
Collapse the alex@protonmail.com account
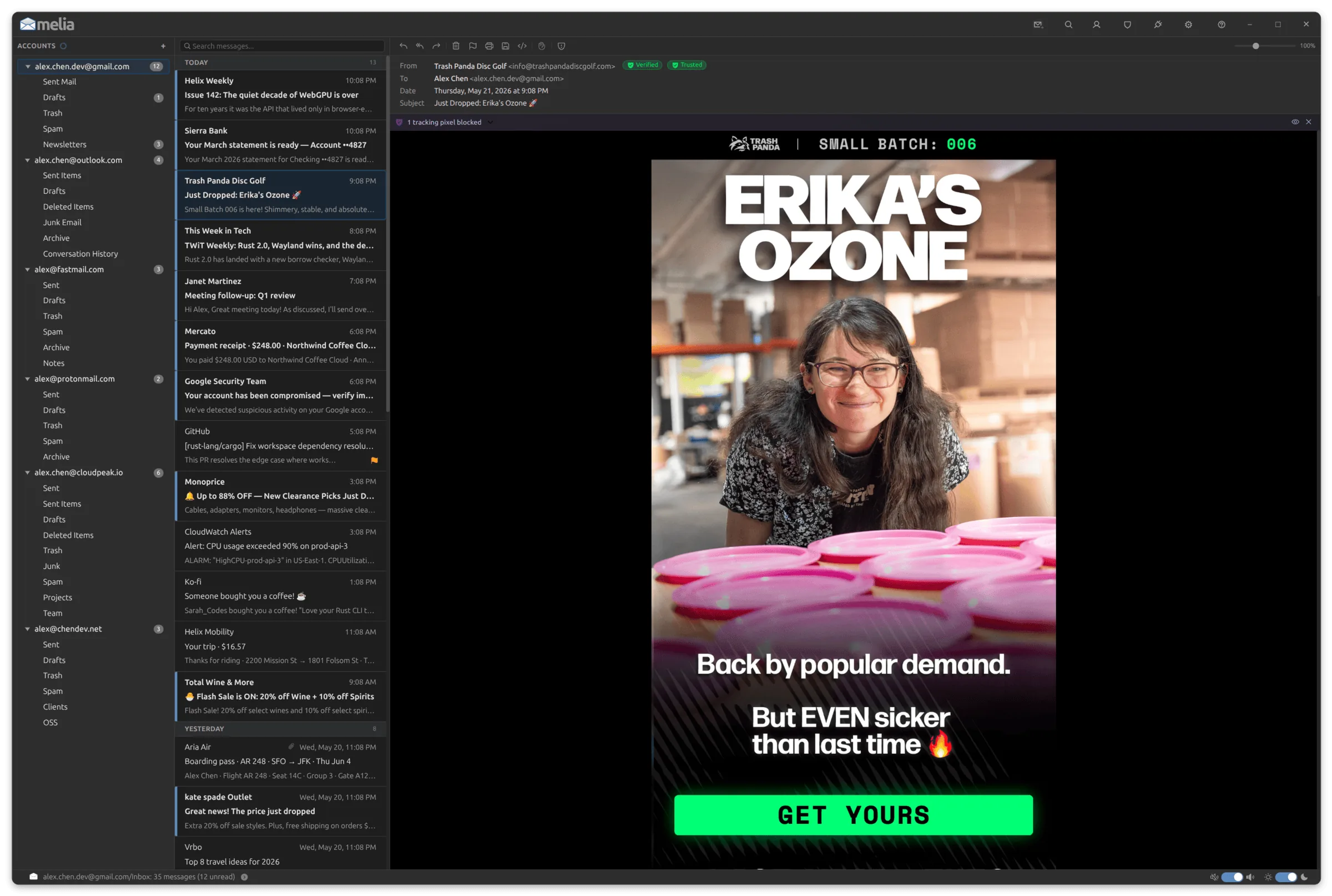[x=27, y=379]
